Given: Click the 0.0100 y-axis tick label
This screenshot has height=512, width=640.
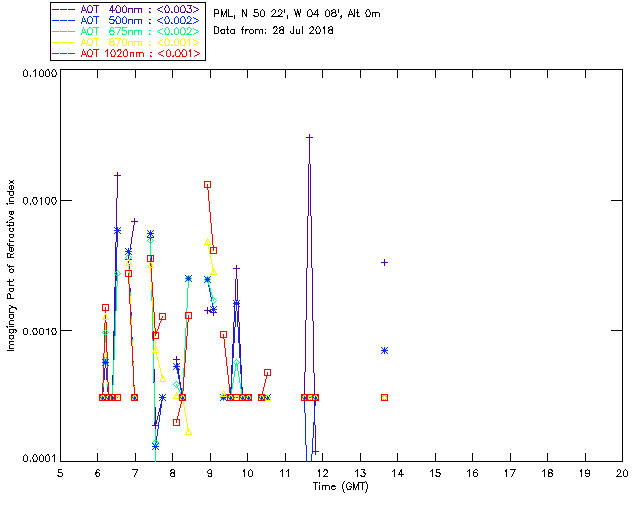Looking at the screenshot, I should (36, 202).
